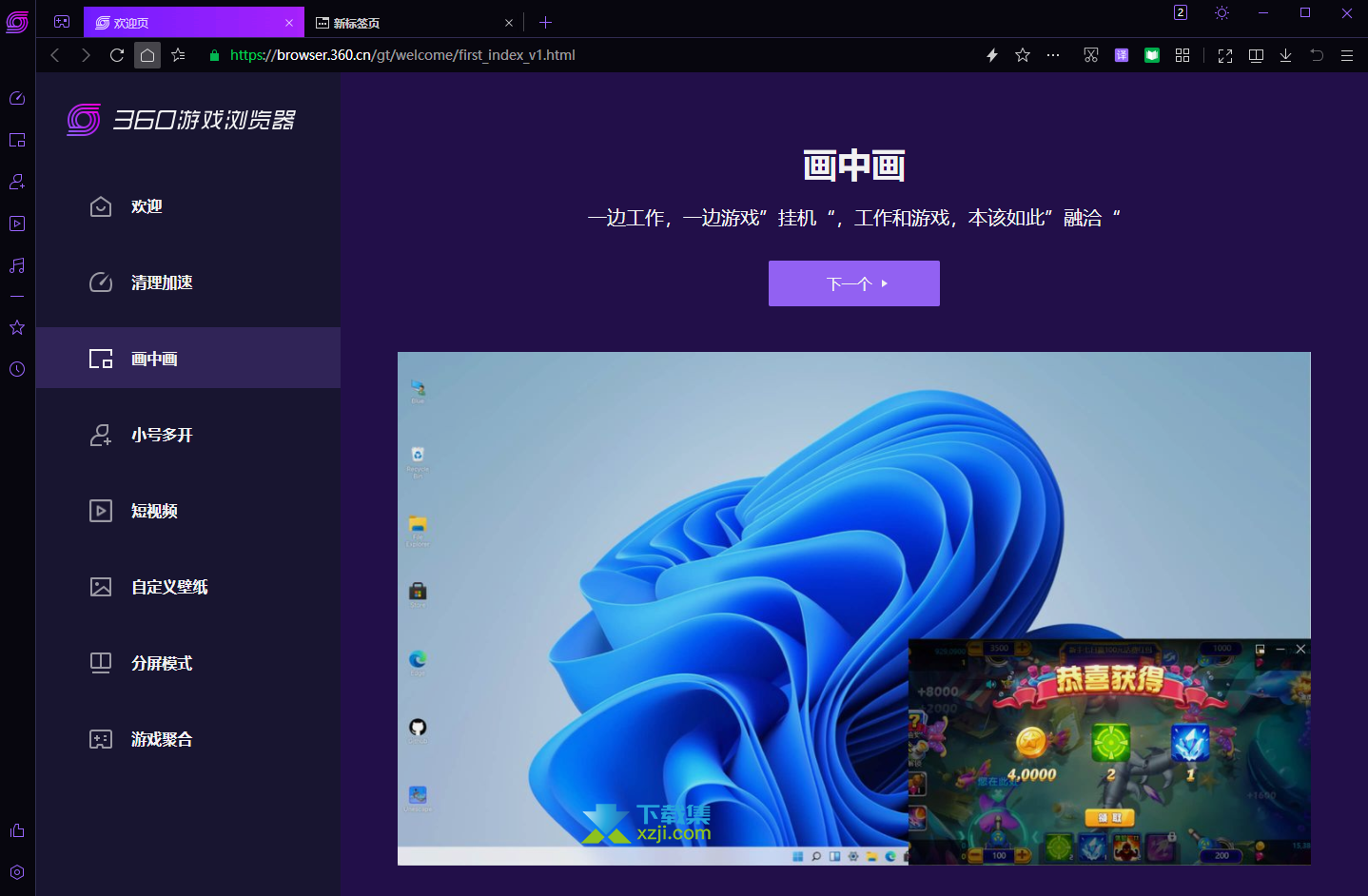Select 欢迎 in the sidebar menu

click(x=188, y=206)
